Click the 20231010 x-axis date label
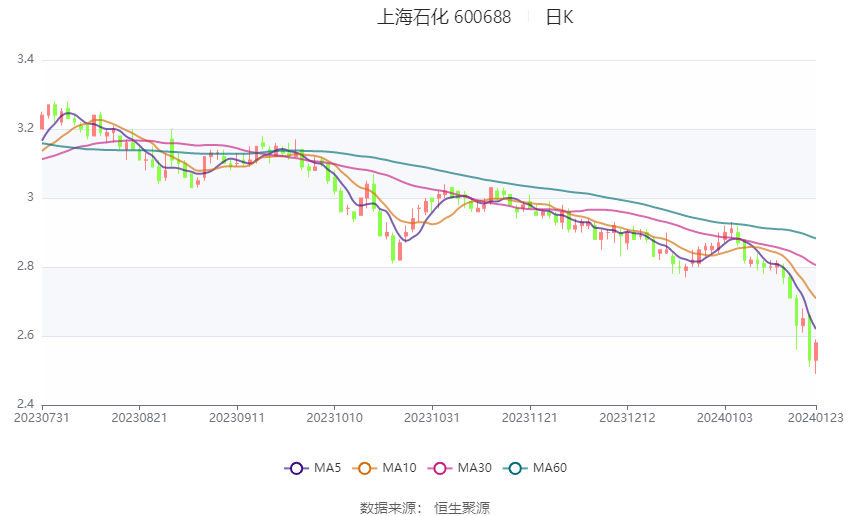 click(334, 418)
